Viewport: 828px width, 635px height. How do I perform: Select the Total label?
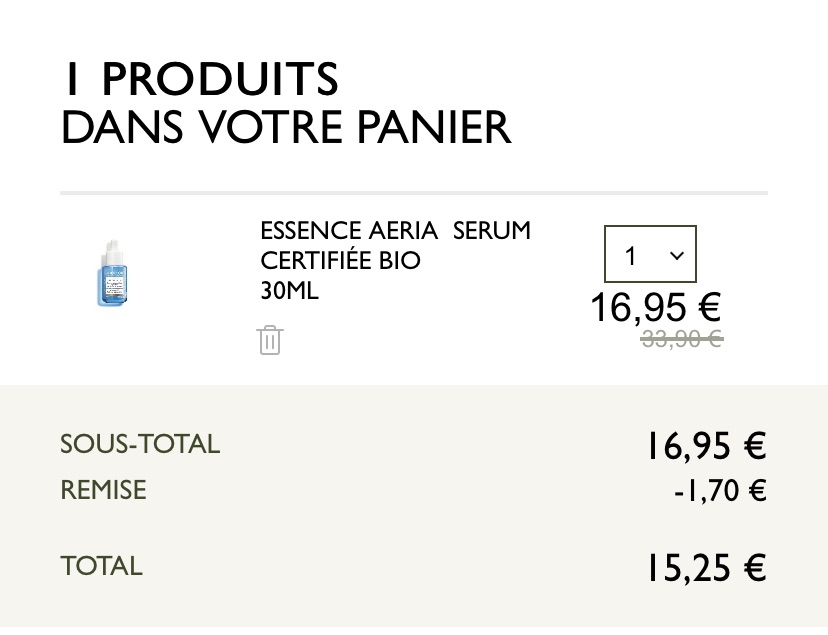click(x=101, y=566)
